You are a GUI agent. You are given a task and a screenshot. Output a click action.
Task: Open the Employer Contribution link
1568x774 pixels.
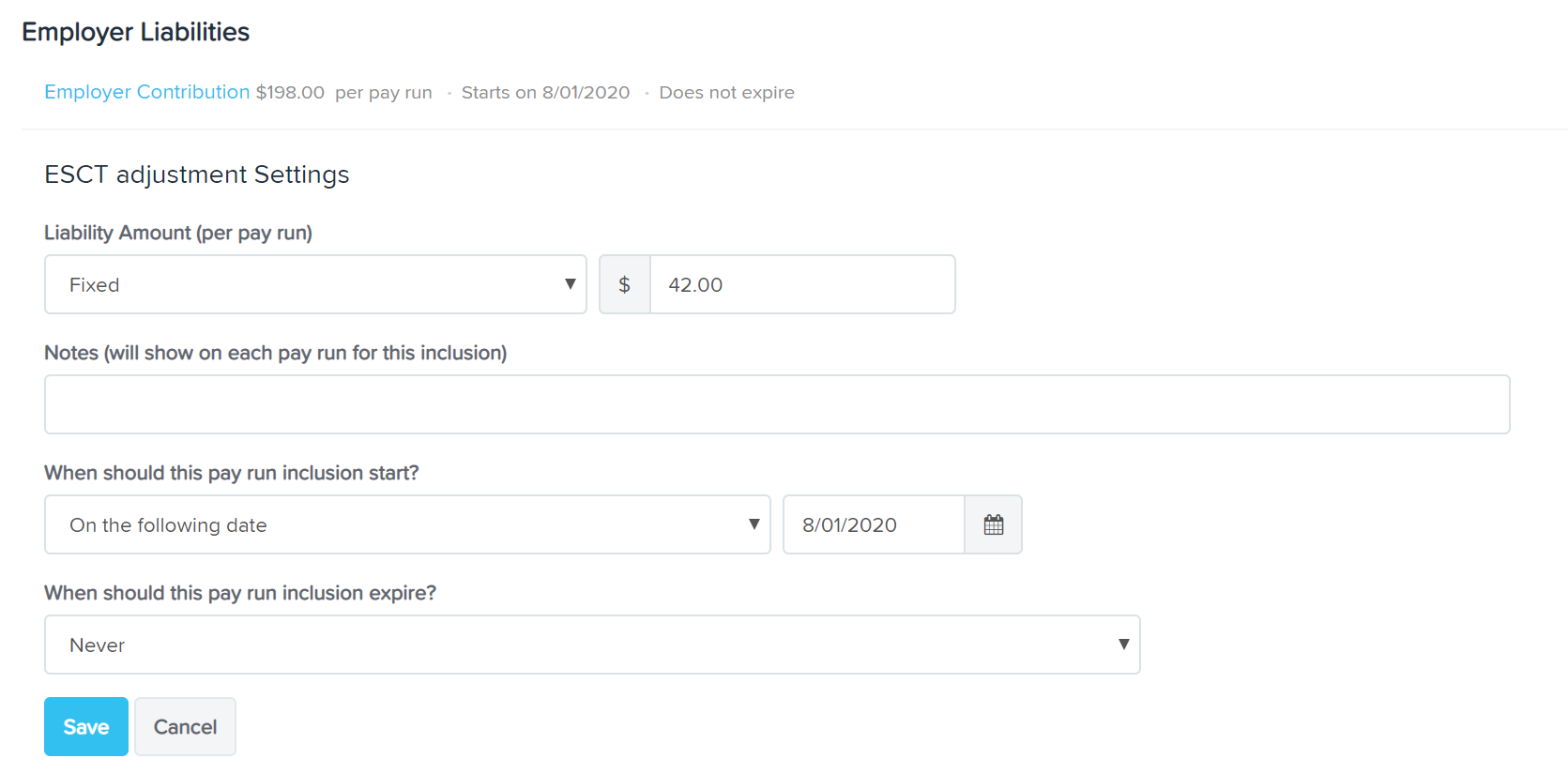(x=146, y=92)
